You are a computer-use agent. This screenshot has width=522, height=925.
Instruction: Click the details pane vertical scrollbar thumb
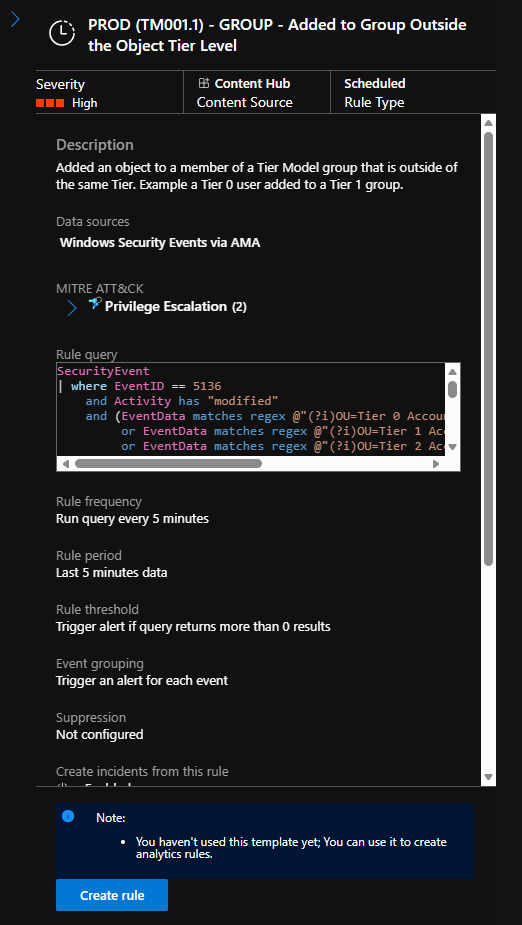tap(488, 349)
